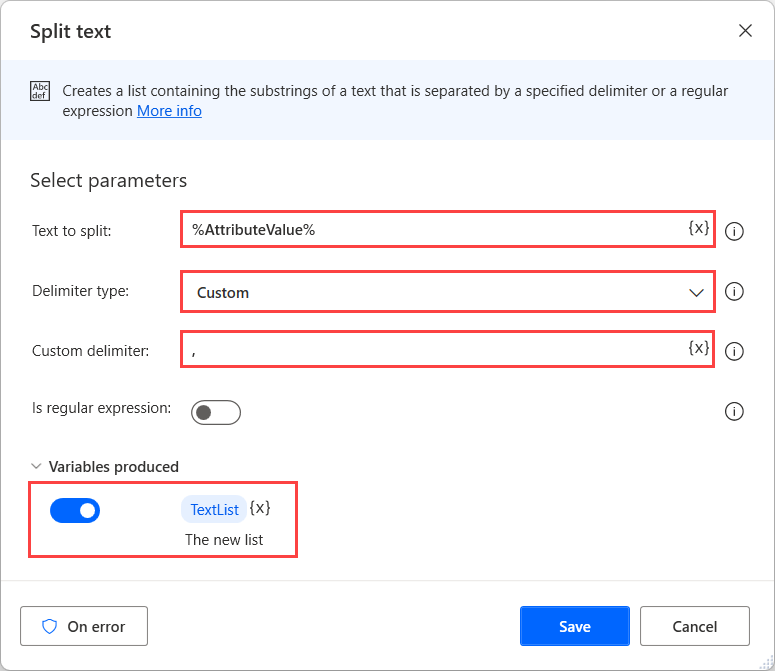Click info icon beside Is regular expression

(x=734, y=411)
